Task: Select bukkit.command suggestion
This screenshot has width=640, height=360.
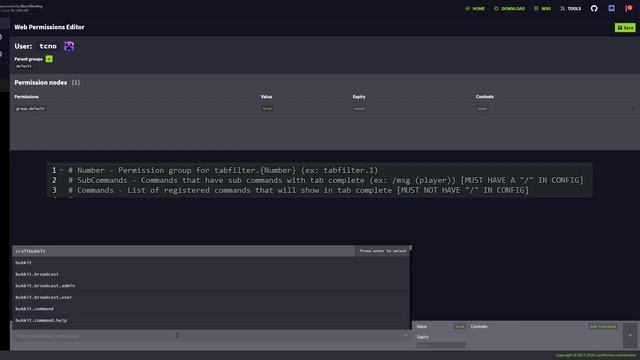Action: [x=211, y=309]
